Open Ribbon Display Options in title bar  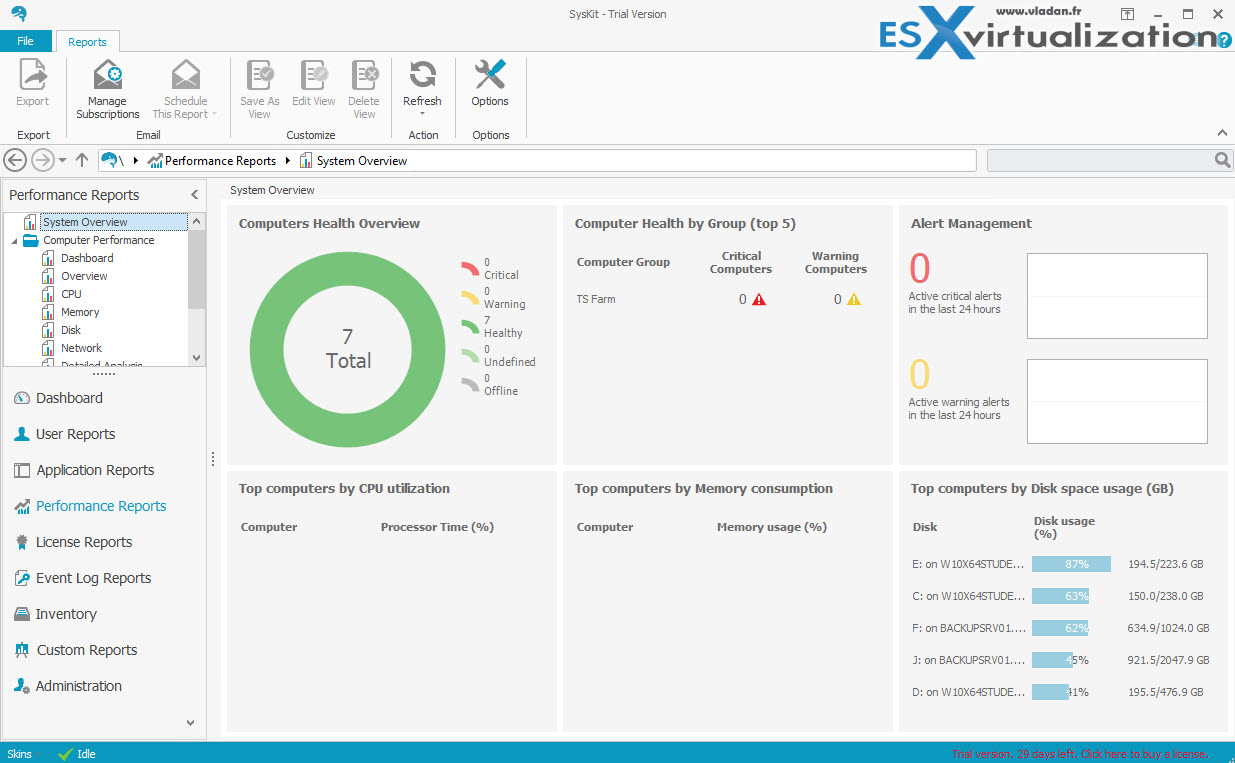point(1127,14)
